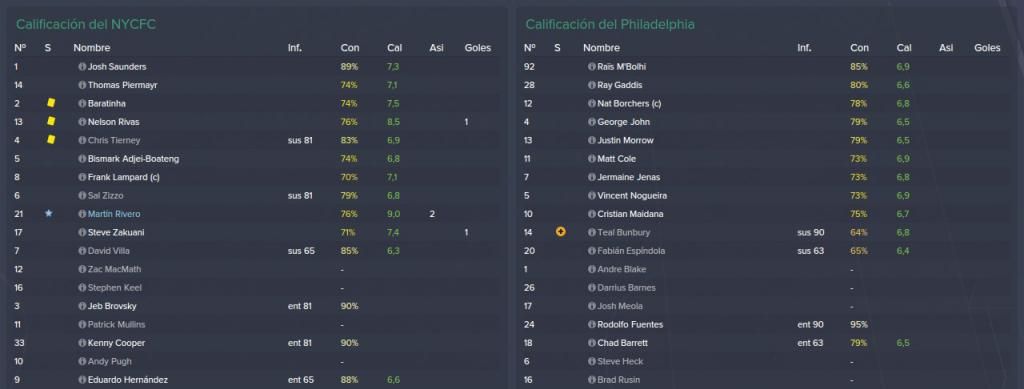Click Nelson Rivas yellow card icon
1024x389 pixels.
point(51,121)
